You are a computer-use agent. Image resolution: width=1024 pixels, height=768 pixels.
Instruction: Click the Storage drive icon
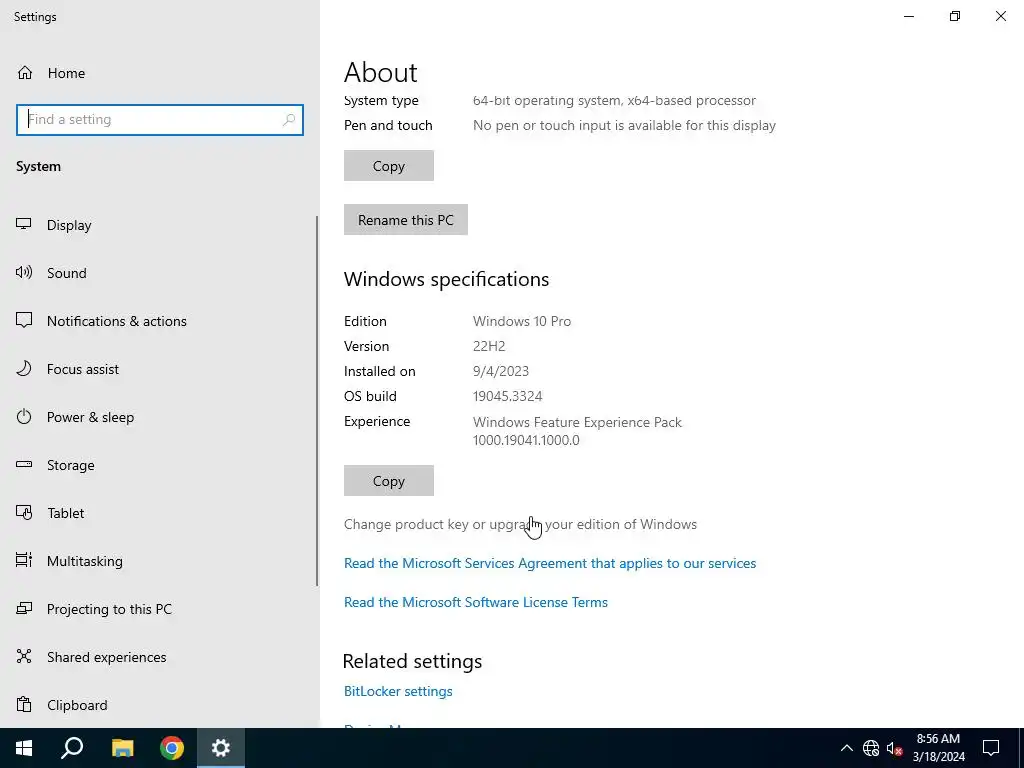click(24, 464)
